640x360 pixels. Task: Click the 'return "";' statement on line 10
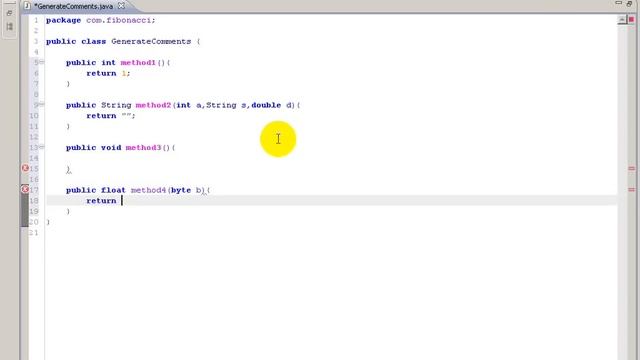point(111,116)
